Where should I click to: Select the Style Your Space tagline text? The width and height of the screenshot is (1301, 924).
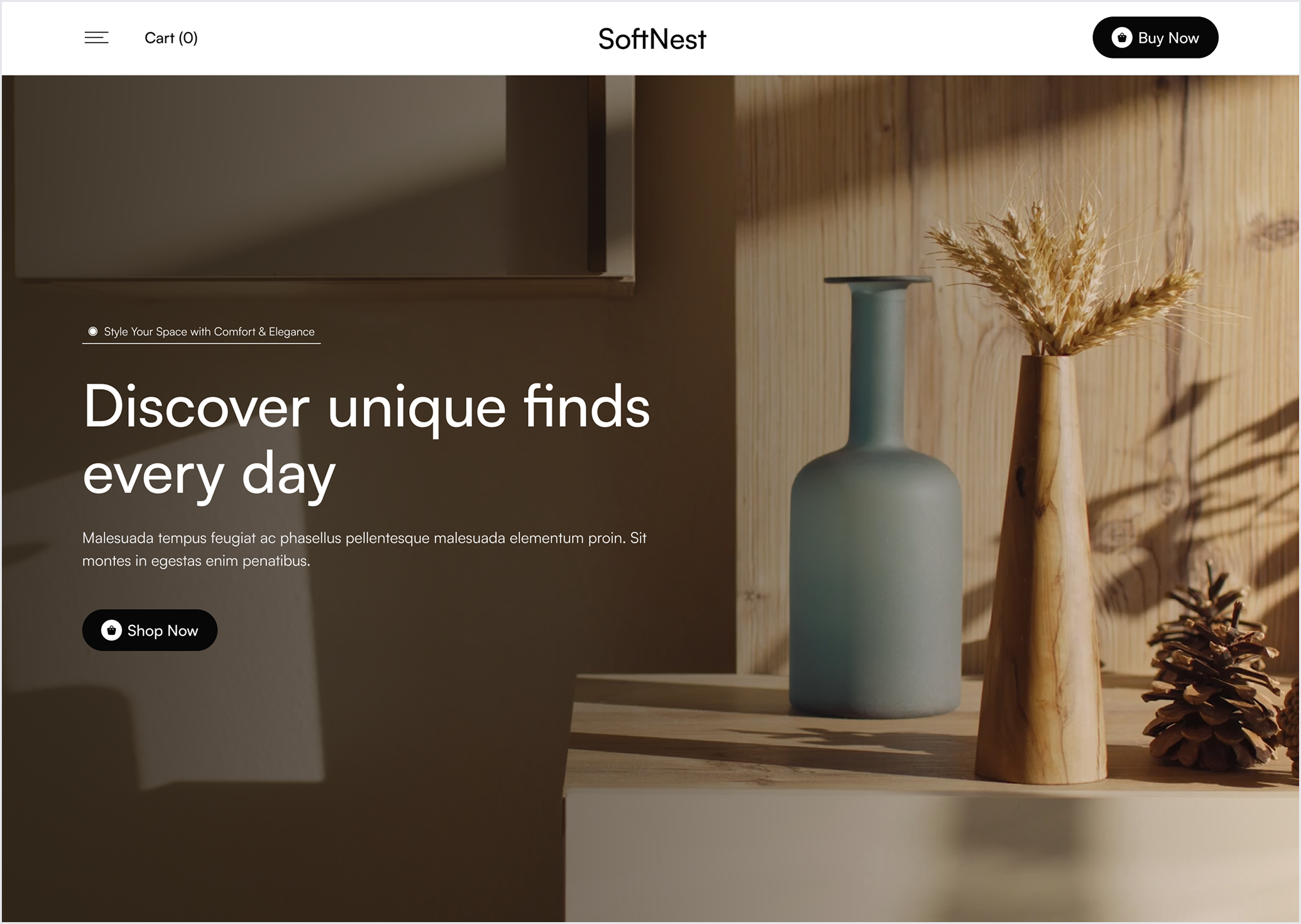[209, 331]
